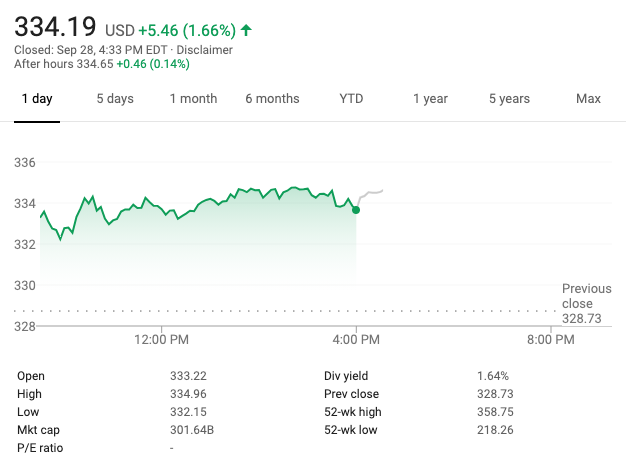Viewport: 626px width, 463px height.
Task: Click the green closing price dot
Action: 356,209
